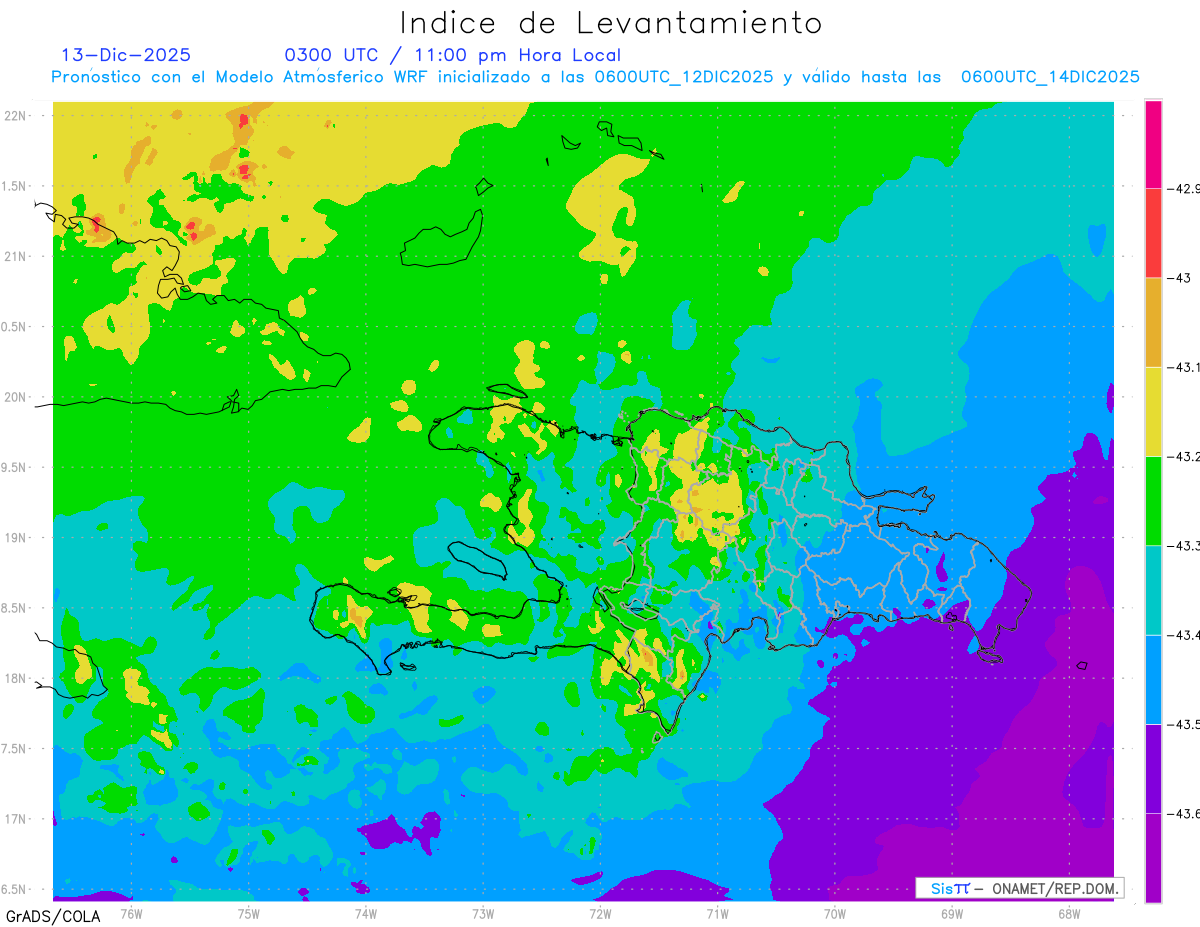Pick the purple legend swatch above -43.6
The image size is (1200, 927).
tap(1153, 768)
